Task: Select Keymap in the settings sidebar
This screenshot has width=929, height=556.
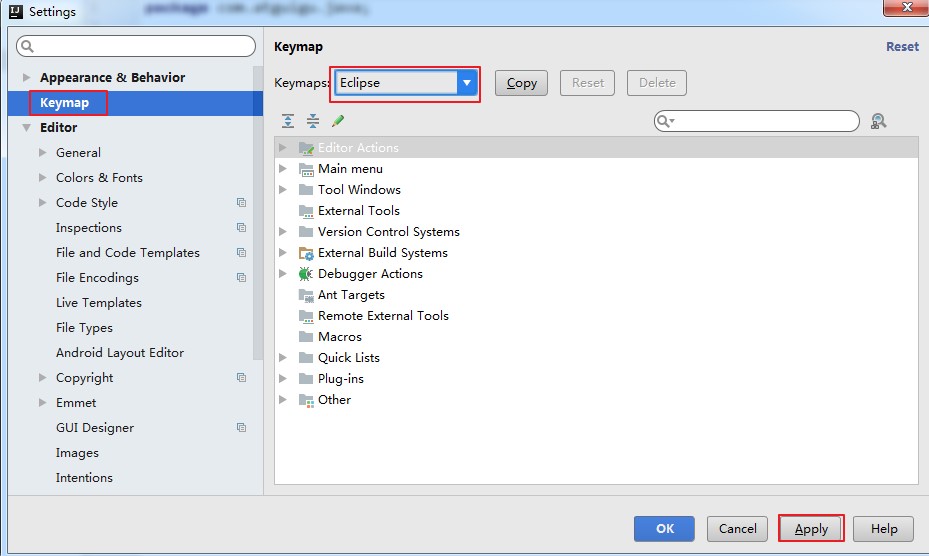Action: tap(64, 103)
